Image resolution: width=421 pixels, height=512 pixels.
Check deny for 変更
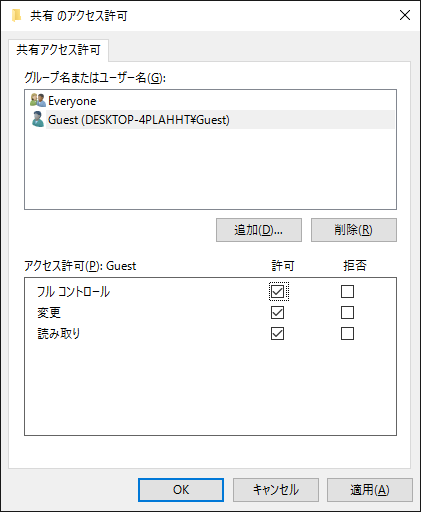pos(347,313)
